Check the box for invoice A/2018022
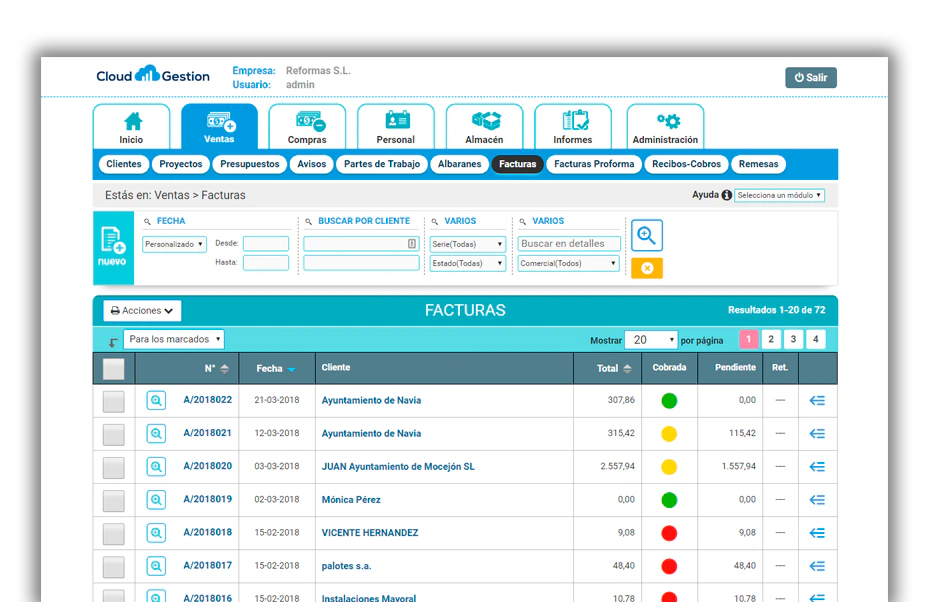Viewport: 931px width, 602px height. pos(113,401)
